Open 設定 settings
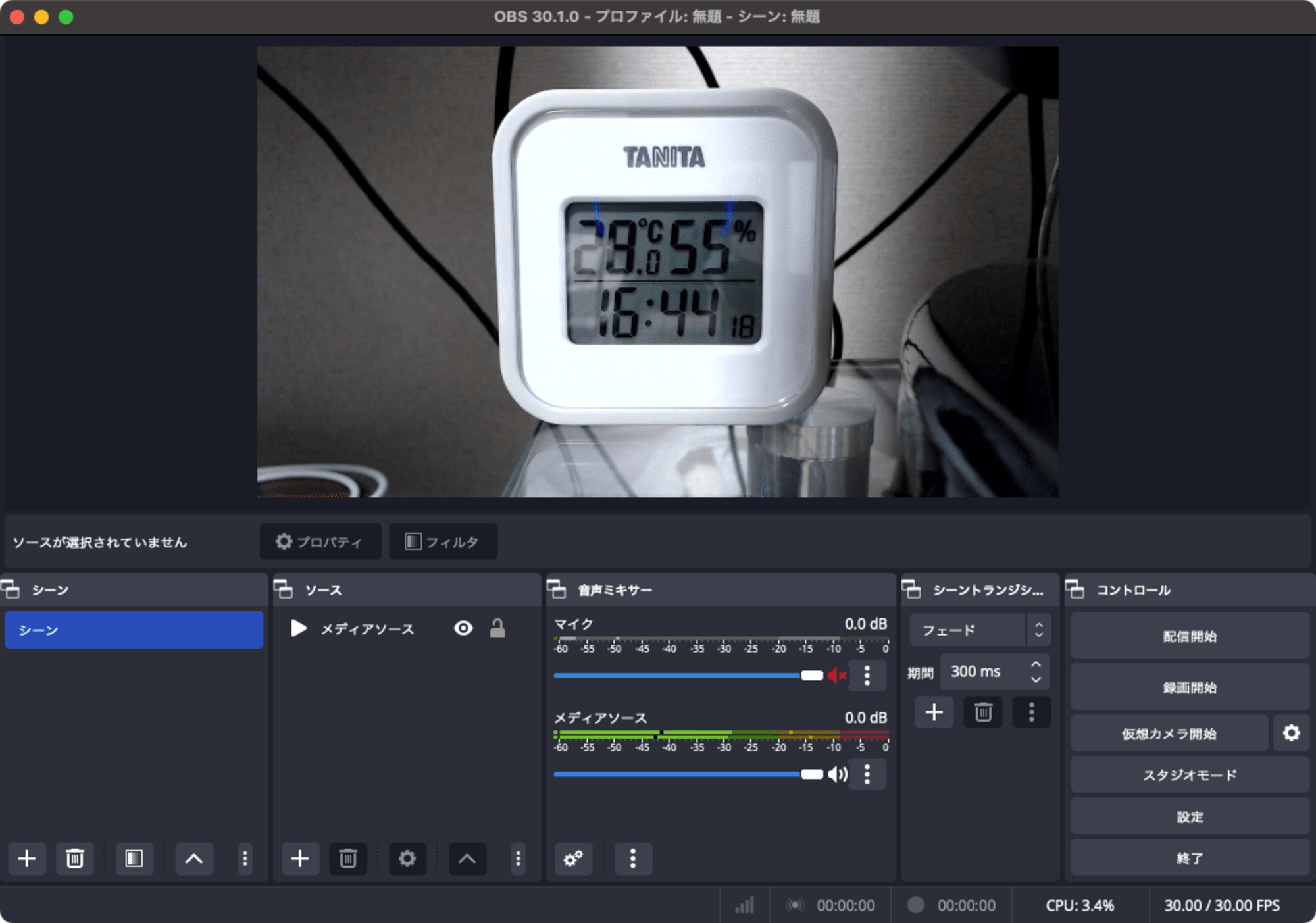 pos(1190,816)
